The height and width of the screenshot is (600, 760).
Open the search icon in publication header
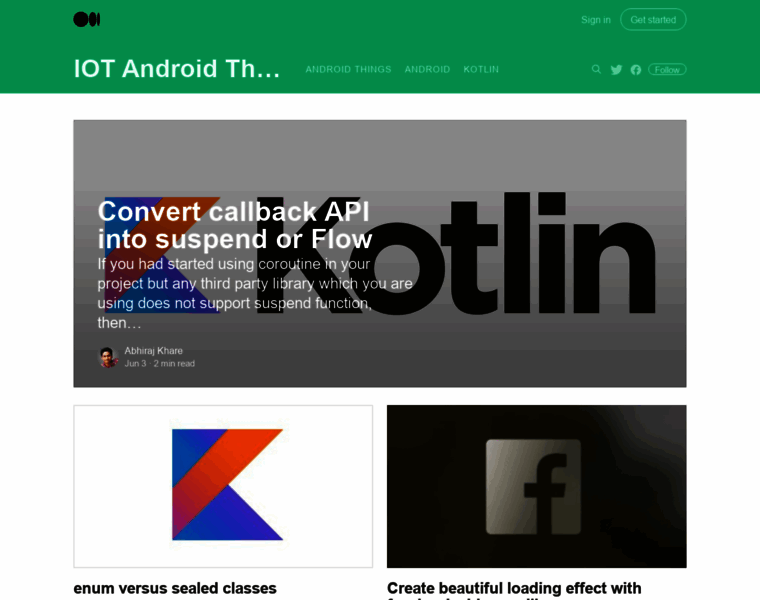[x=596, y=69]
